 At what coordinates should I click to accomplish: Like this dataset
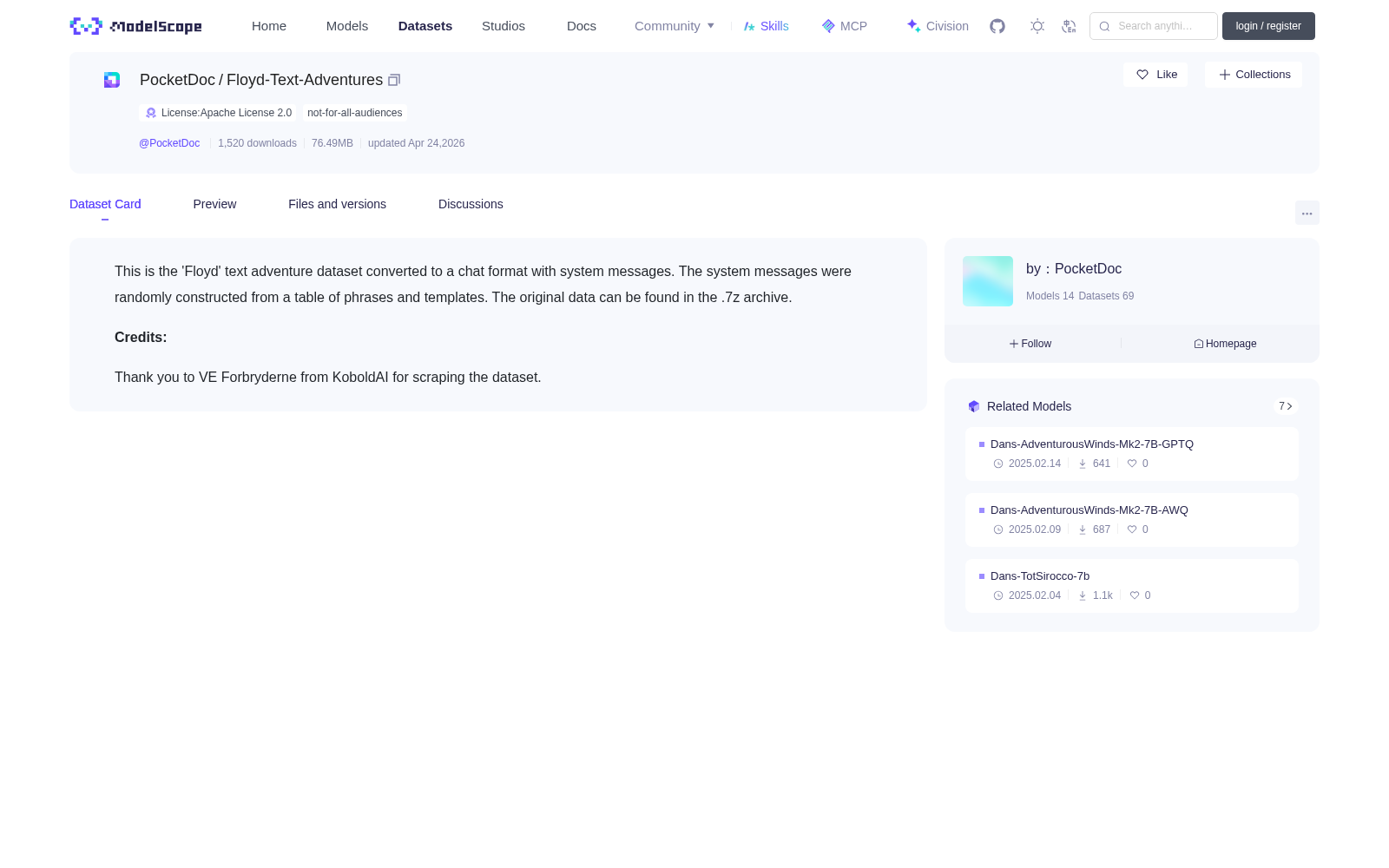click(x=1155, y=75)
